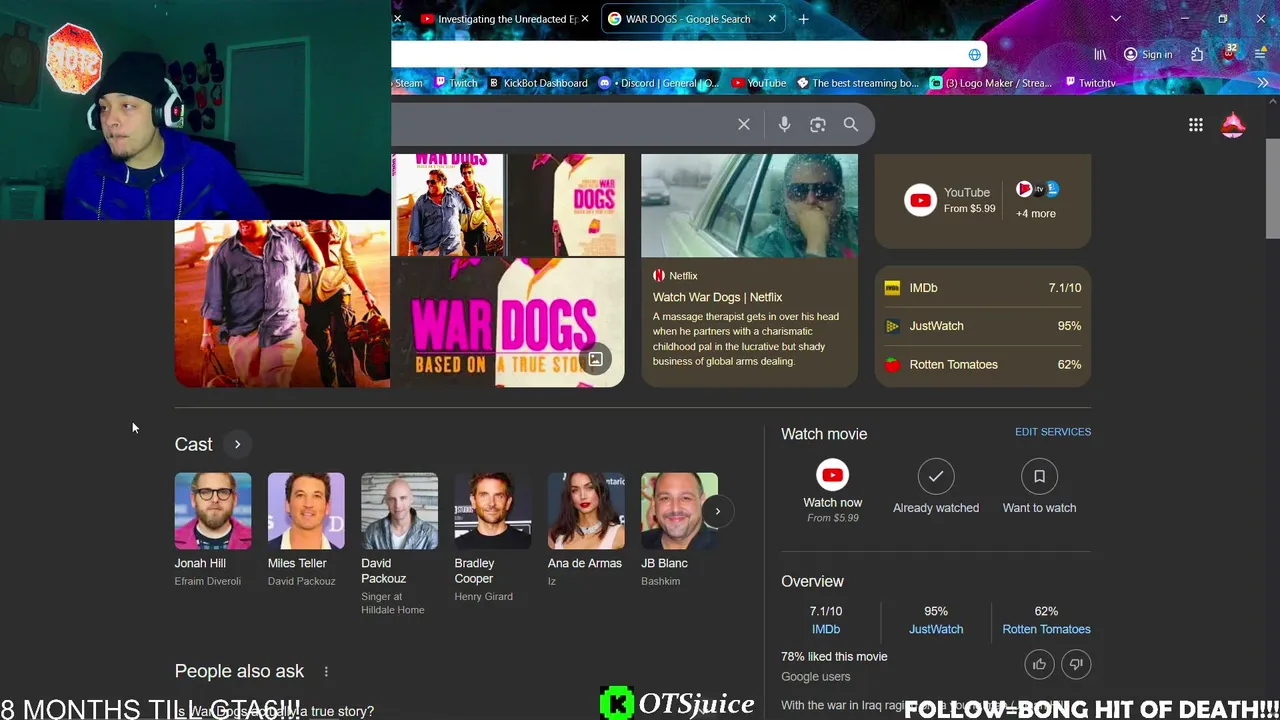Viewport: 1280px width, 720px height.
Task: Open the Rotten Tomatoes 62% rating row
Action: (983, 364)
